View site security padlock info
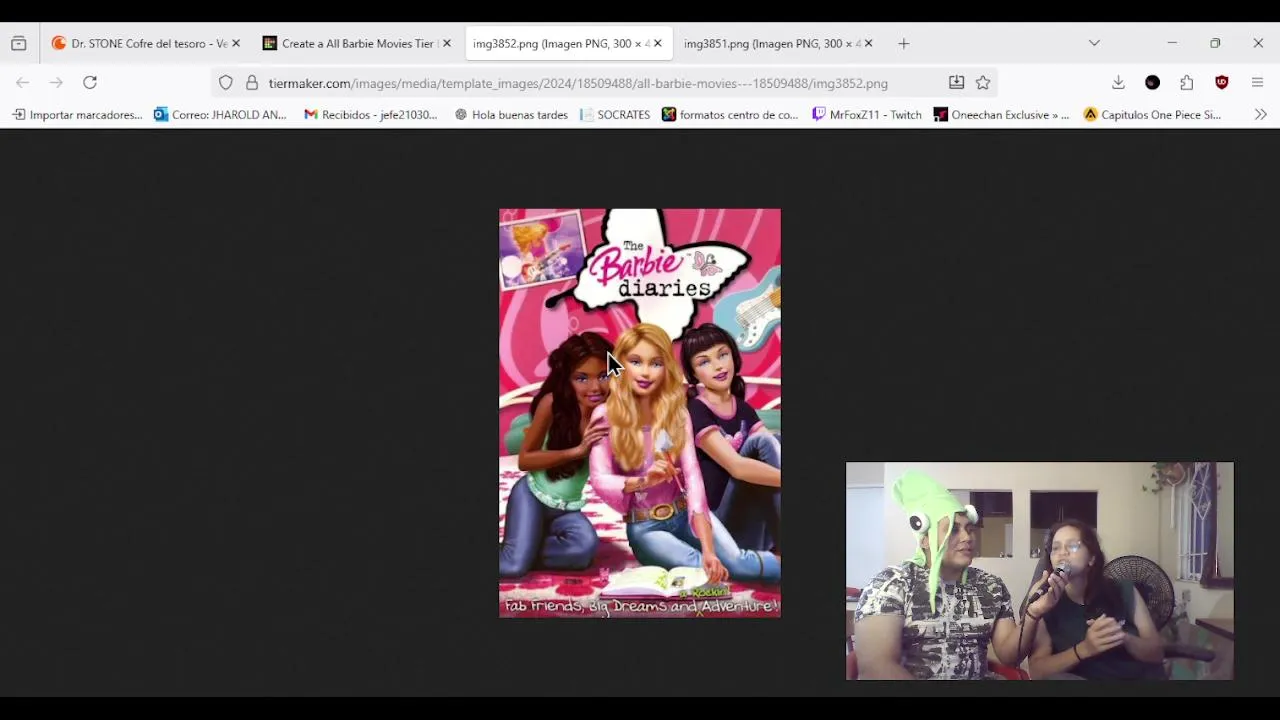 pyautogui.click(x=252, y=83)
